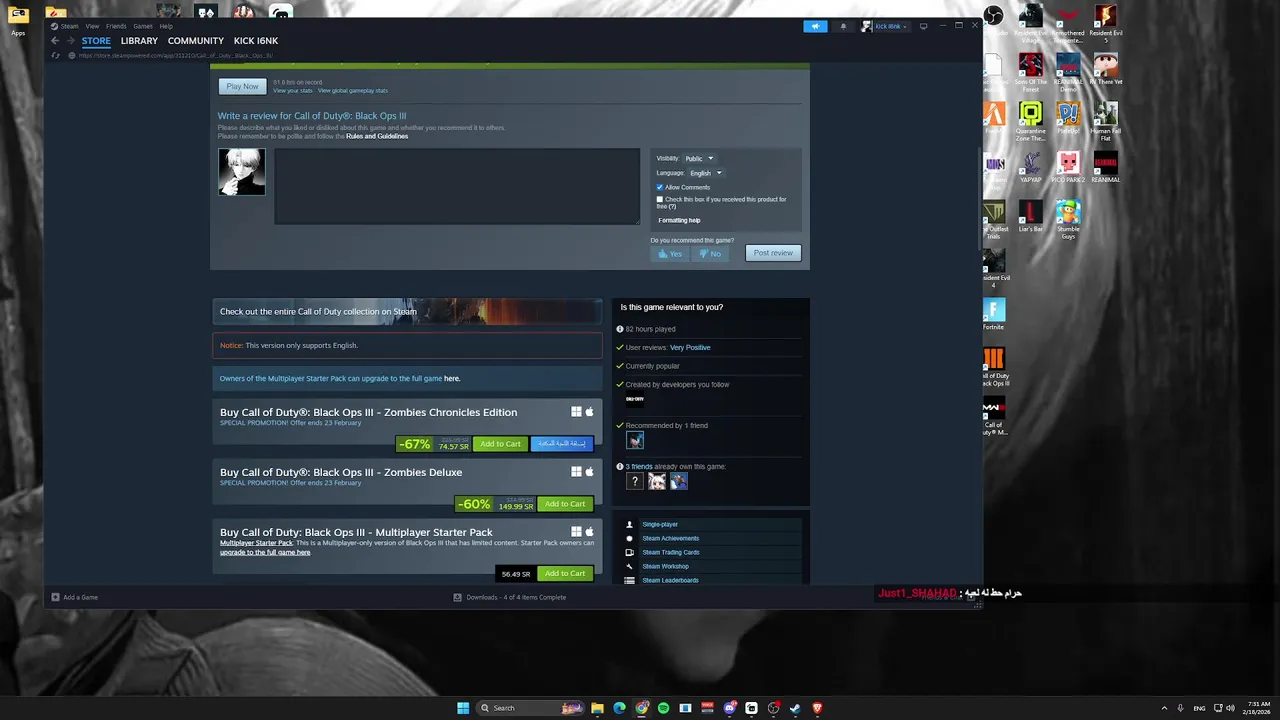
Task: Check the received product for free box
Action: [x=660, y=199]
